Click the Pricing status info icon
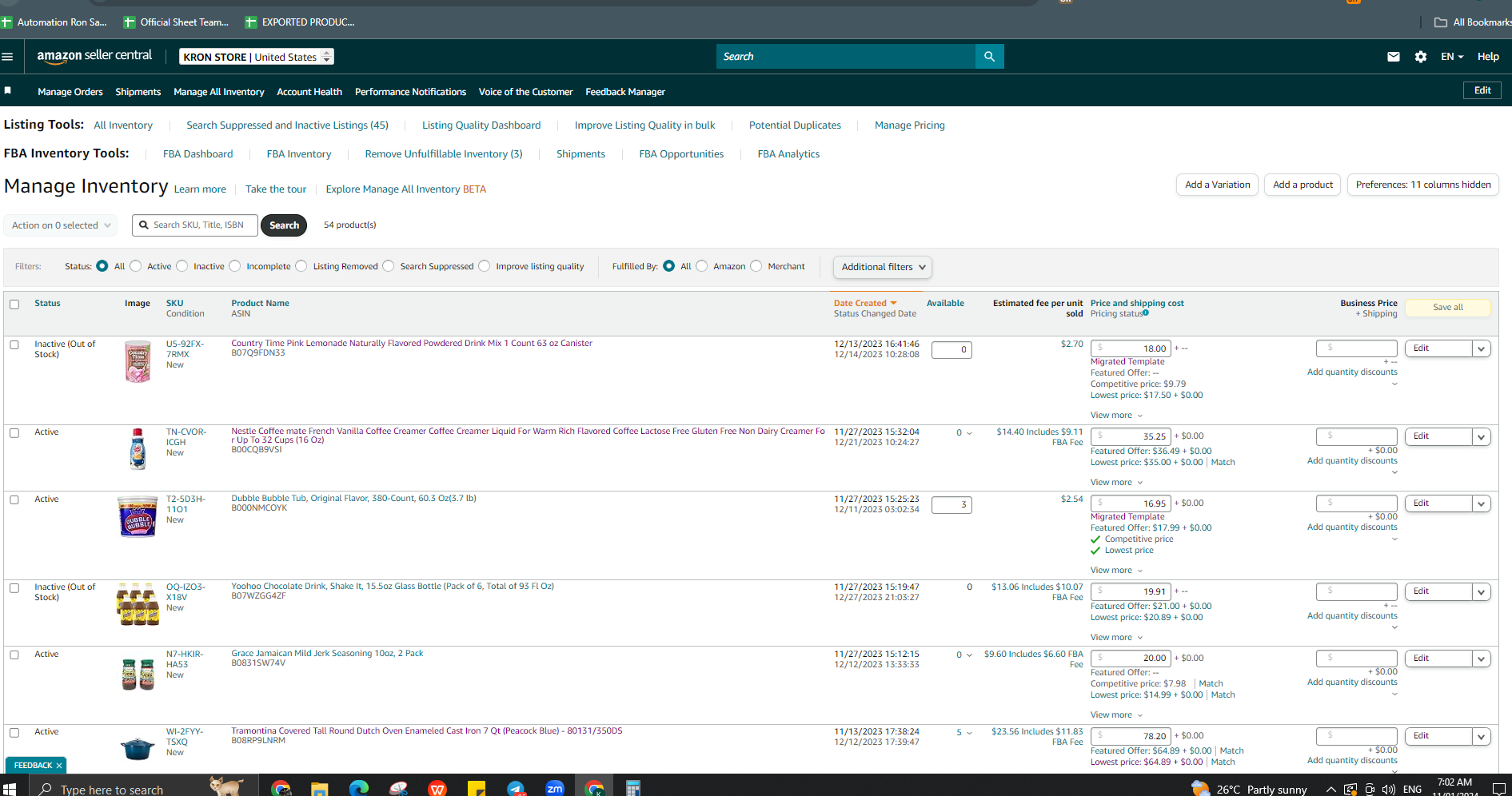Image resolution: width=1512 pixels, height=796 pixels. click(1146, 312)
